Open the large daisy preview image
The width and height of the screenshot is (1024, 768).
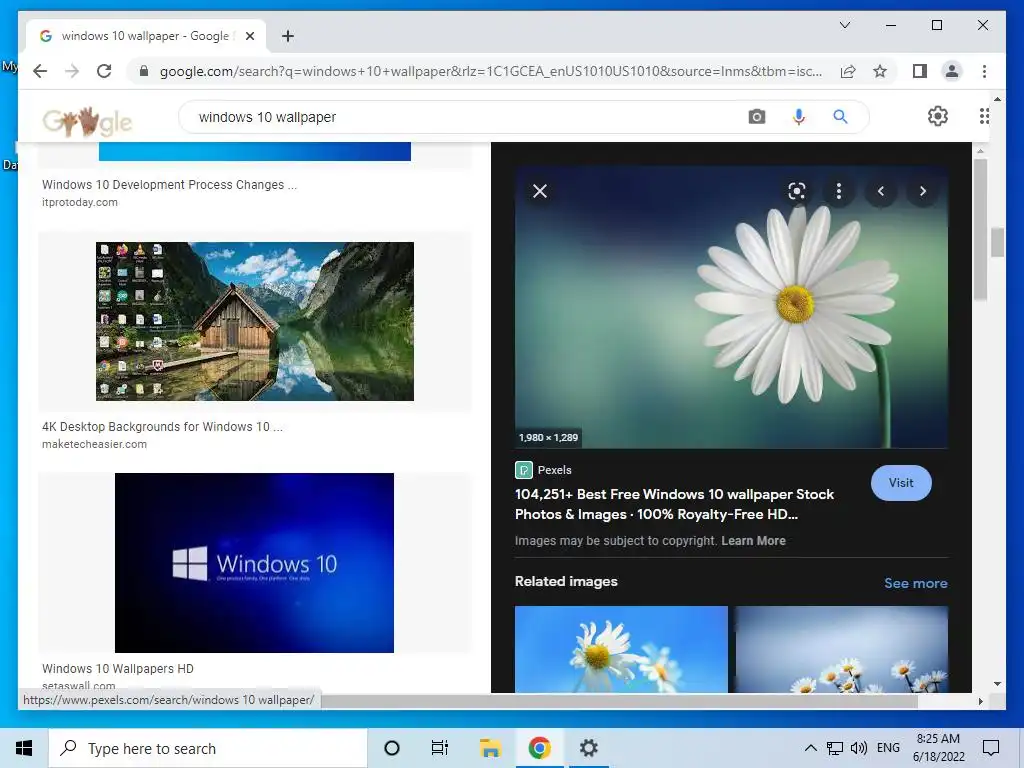point(731,307)
